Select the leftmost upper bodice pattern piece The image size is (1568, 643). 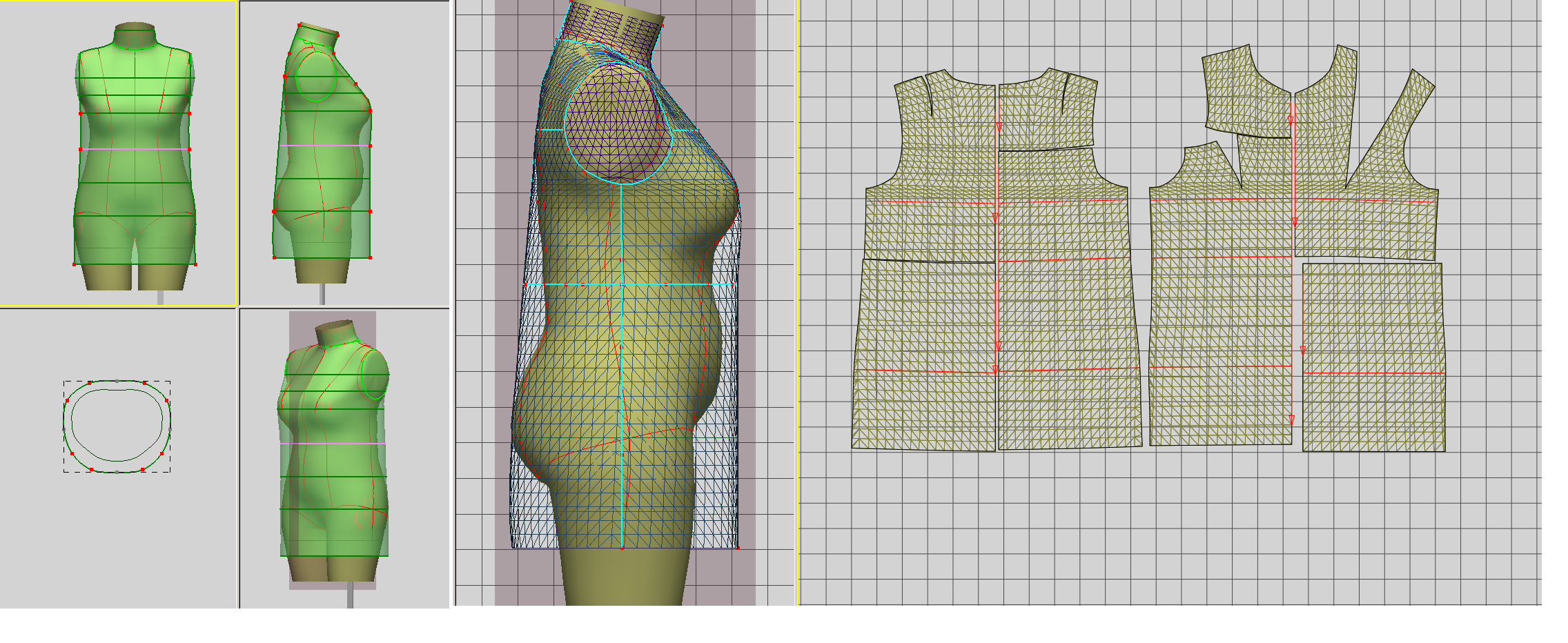point(930,166)
